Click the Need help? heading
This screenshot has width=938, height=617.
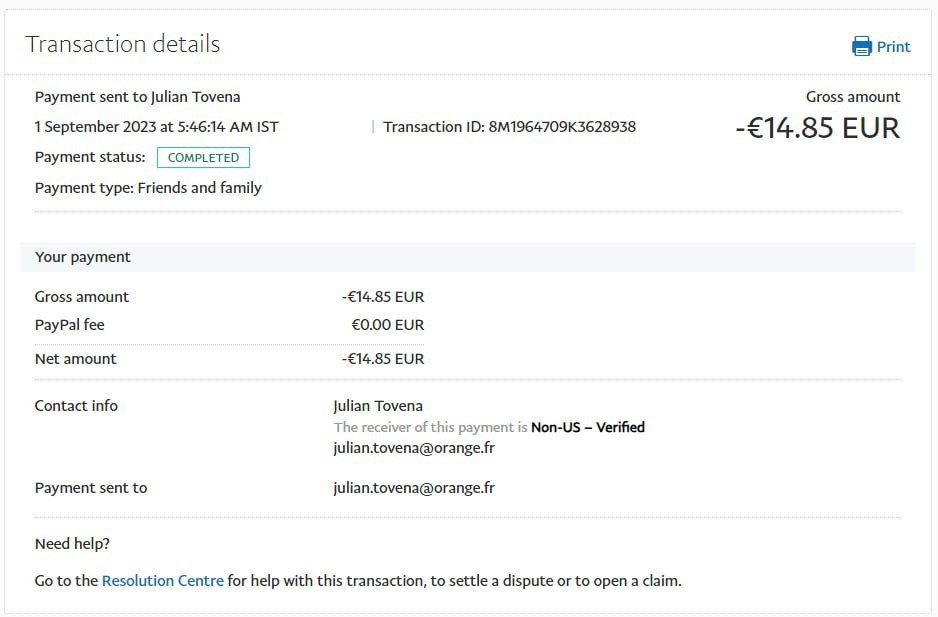(x=72, y=544)
